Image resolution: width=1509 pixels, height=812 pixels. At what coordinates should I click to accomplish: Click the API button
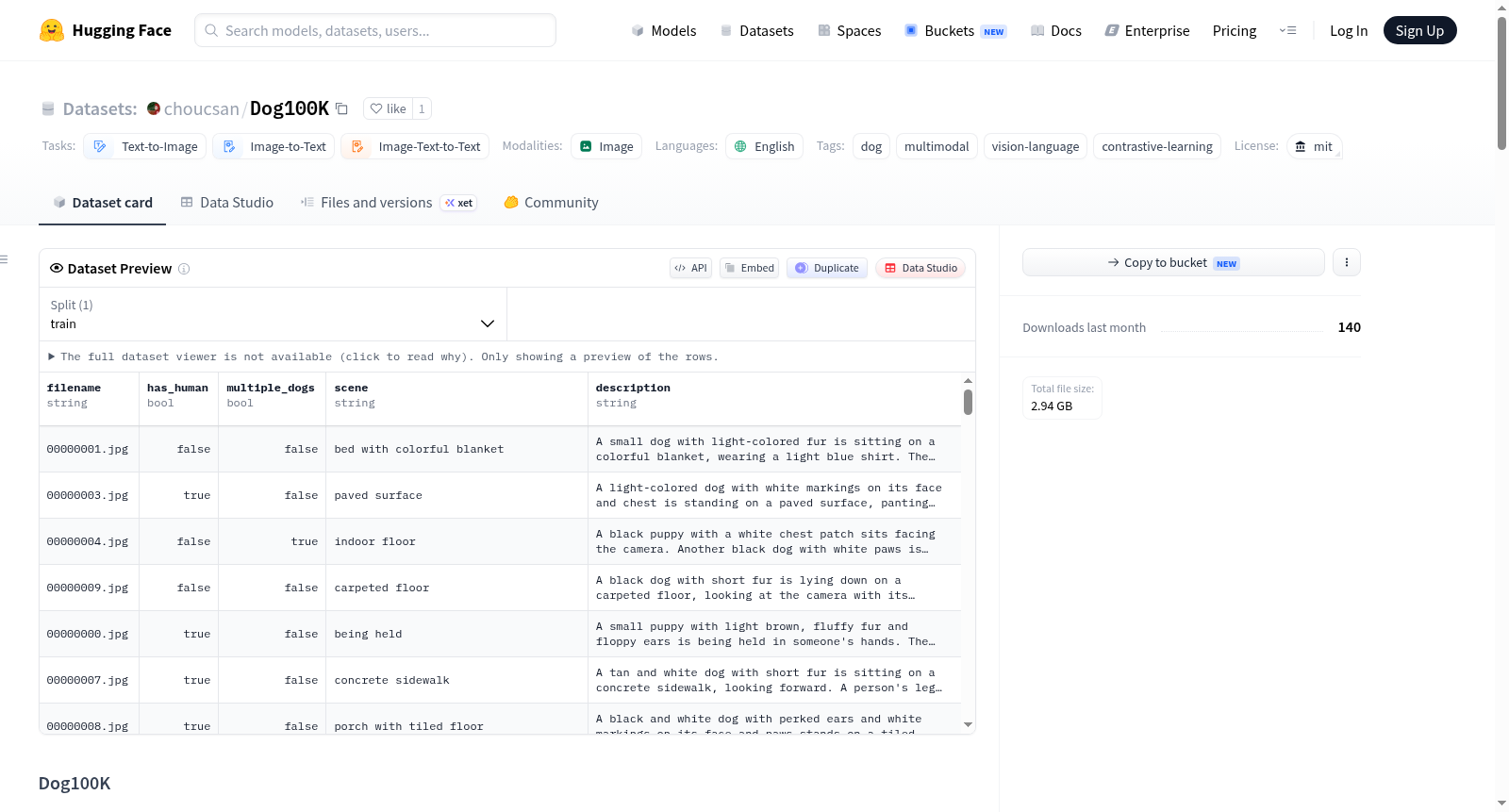point(690,268)
